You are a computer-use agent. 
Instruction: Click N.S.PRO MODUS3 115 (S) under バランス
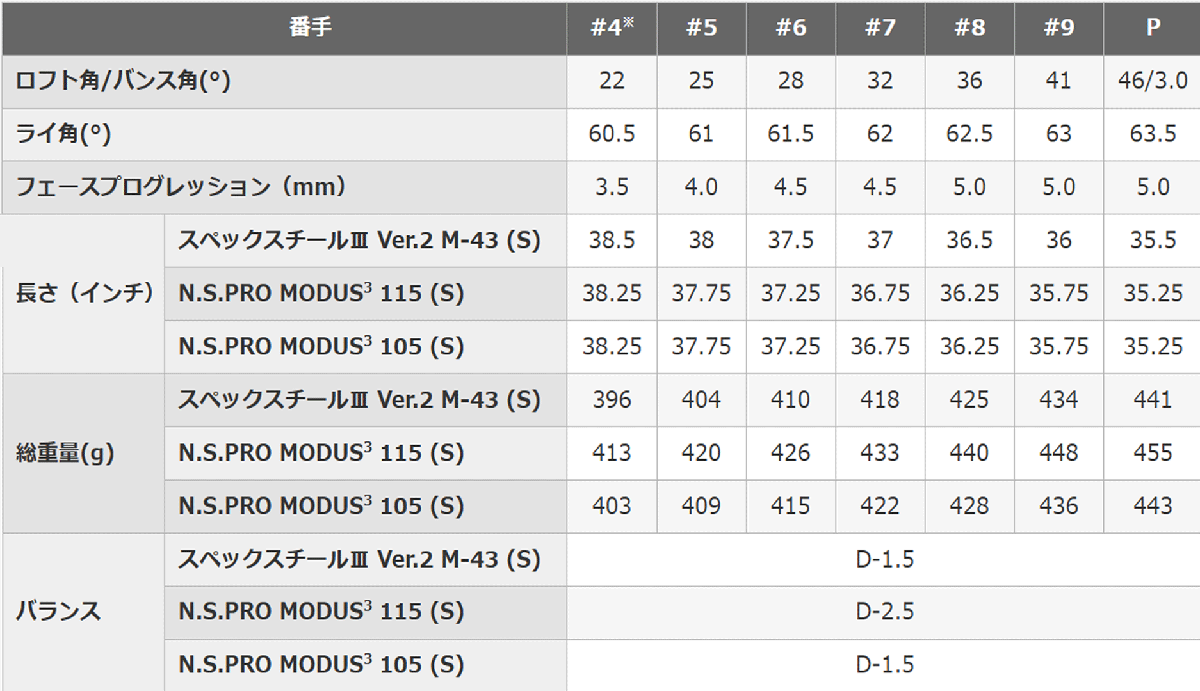click(321, 612)
